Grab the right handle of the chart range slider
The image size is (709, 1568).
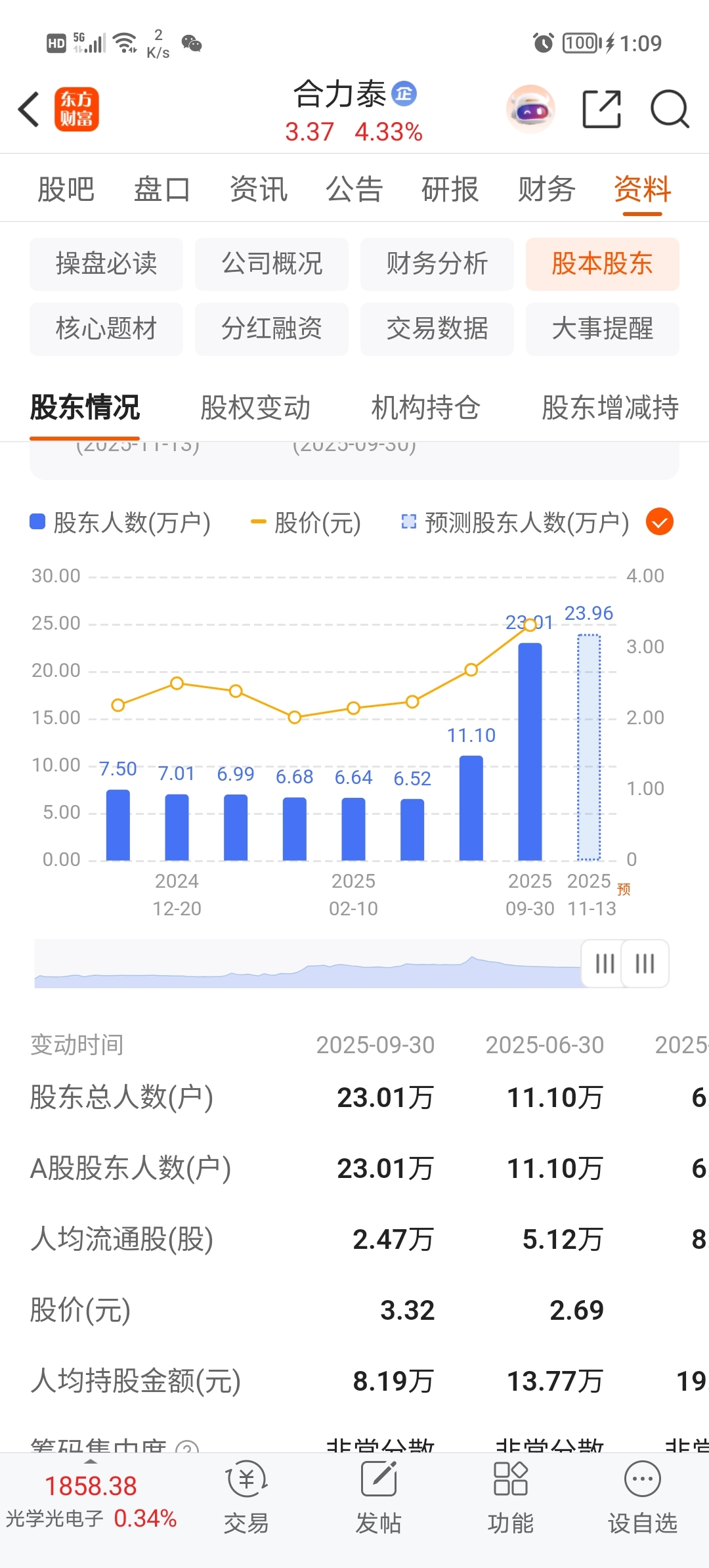645,963
